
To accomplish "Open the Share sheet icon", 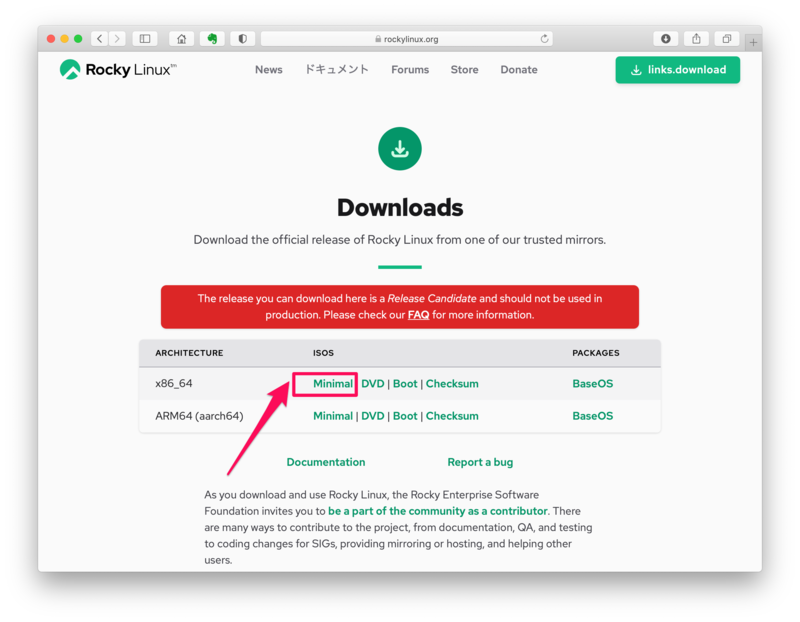I will (x=696, y=39).
